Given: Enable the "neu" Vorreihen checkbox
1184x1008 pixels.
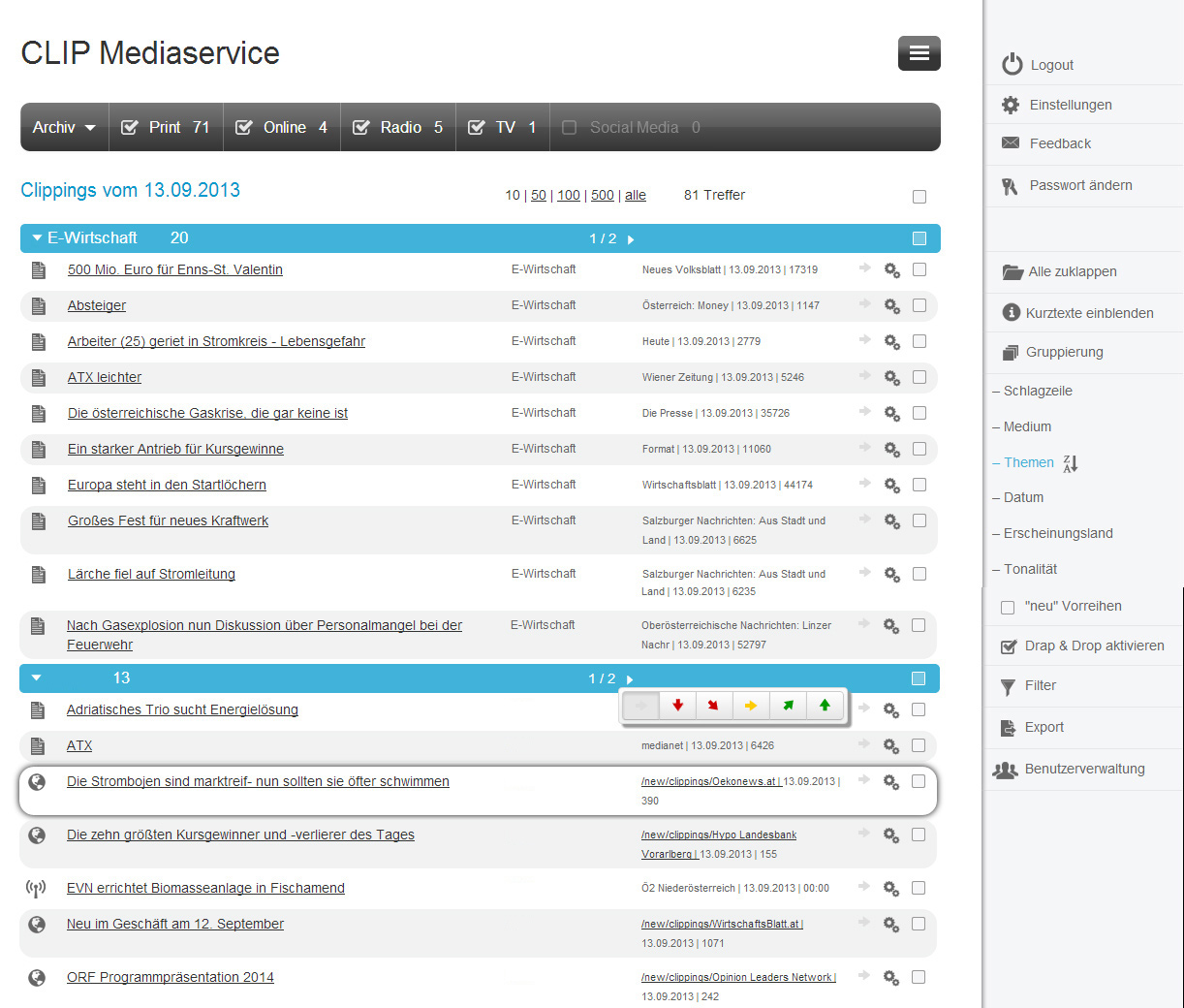Looking at the screenshot, I should point(1008,607).
